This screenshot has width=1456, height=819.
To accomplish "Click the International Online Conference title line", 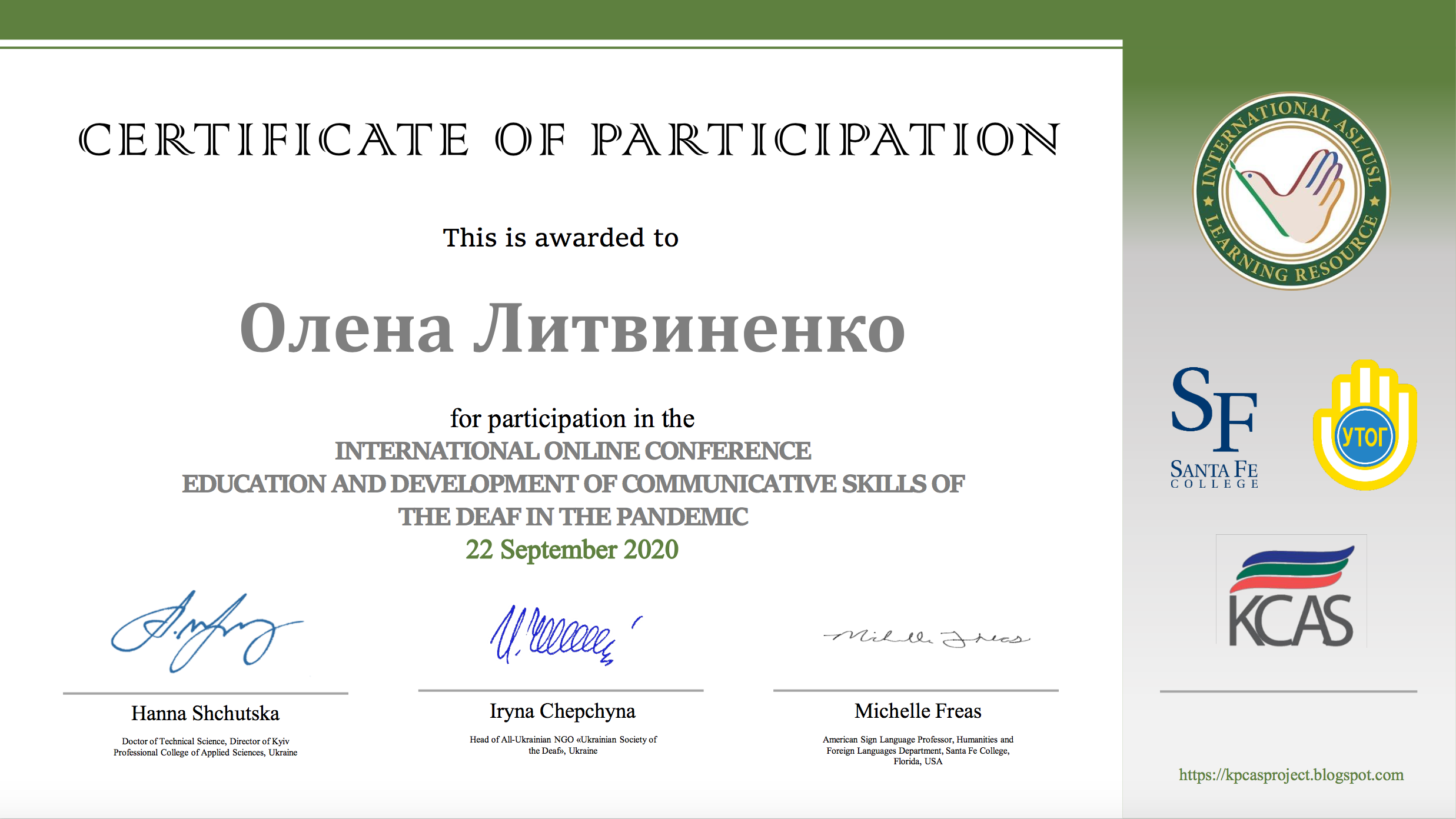I will pyautogui.click(x=572, y=451).
